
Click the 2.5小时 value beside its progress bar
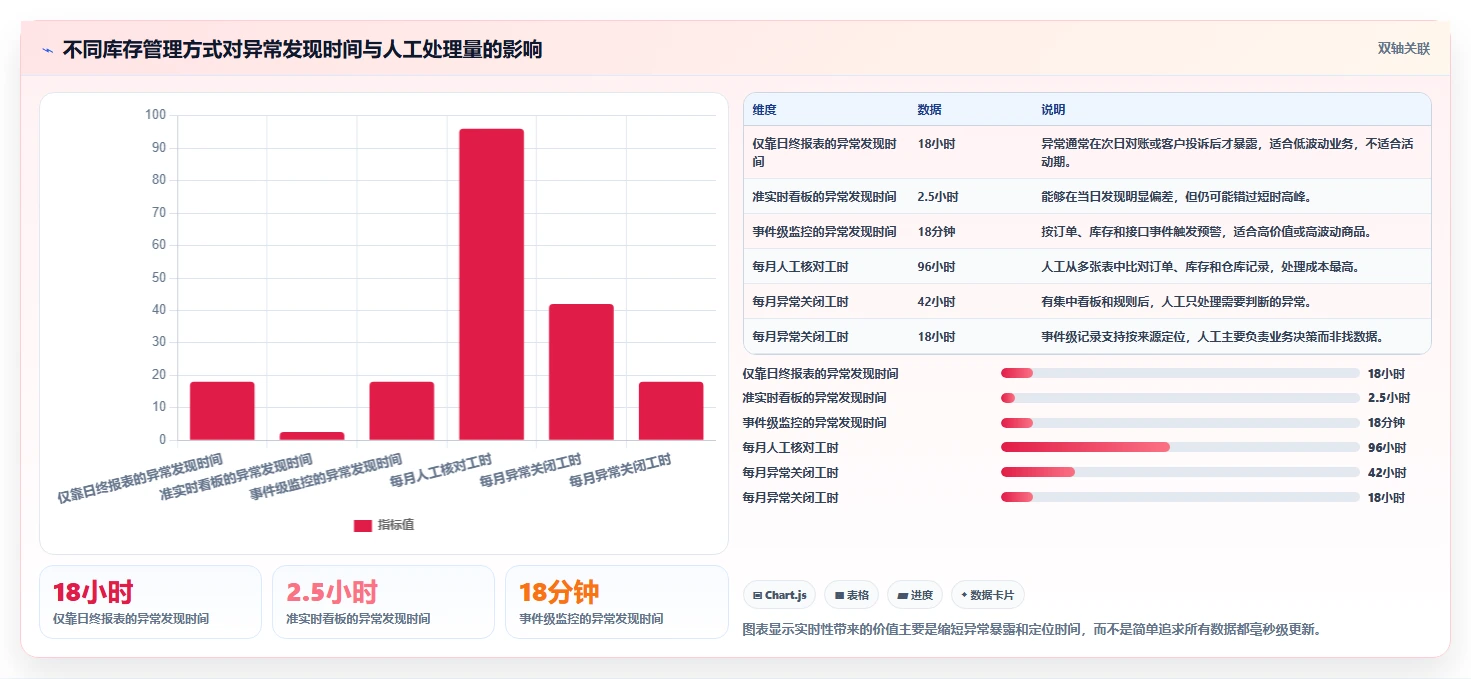point(1389,398)
